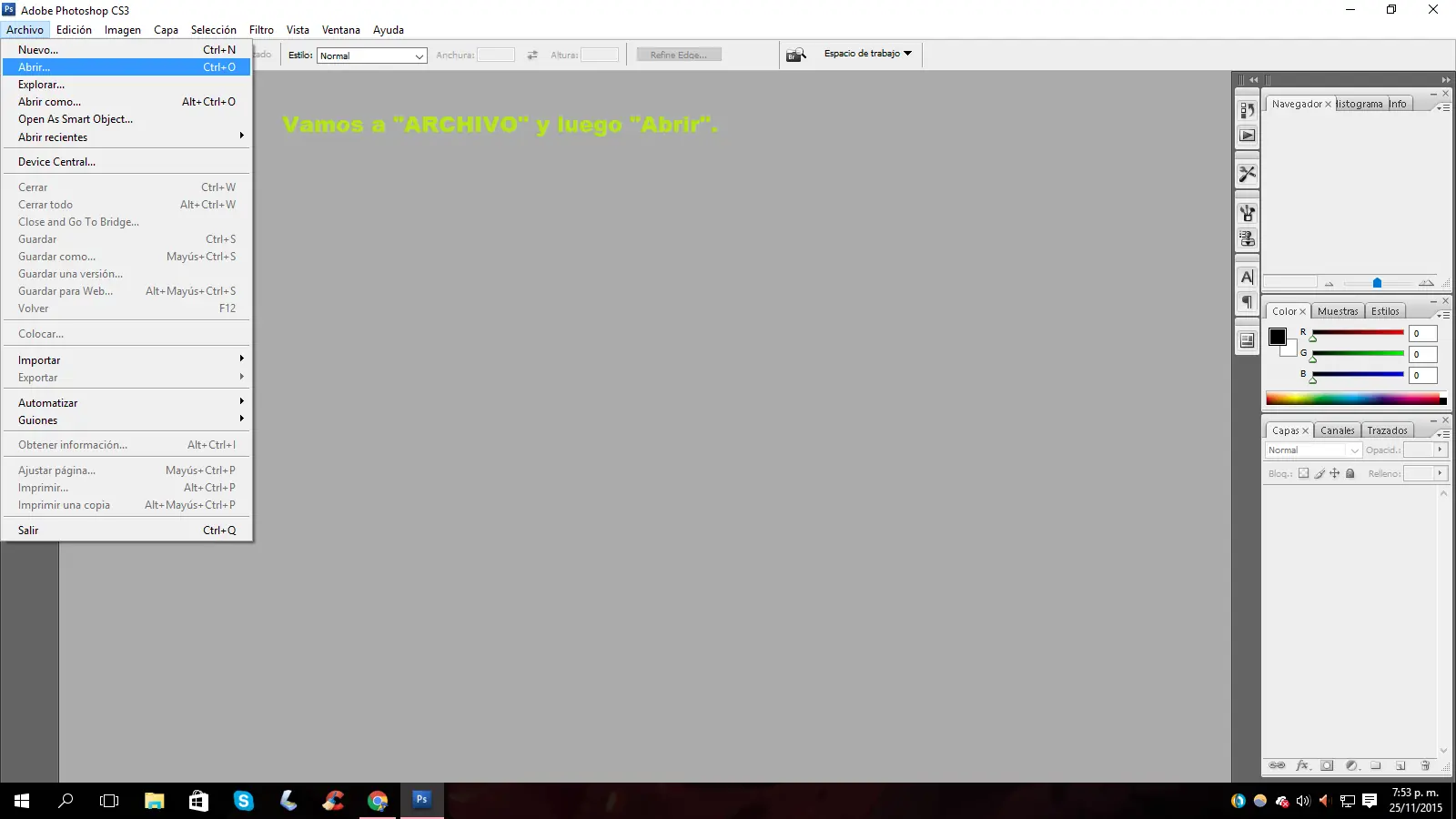Open the Relleno slider arrow
This screenshot has width=1456, height=819.
click(1440, 473)
